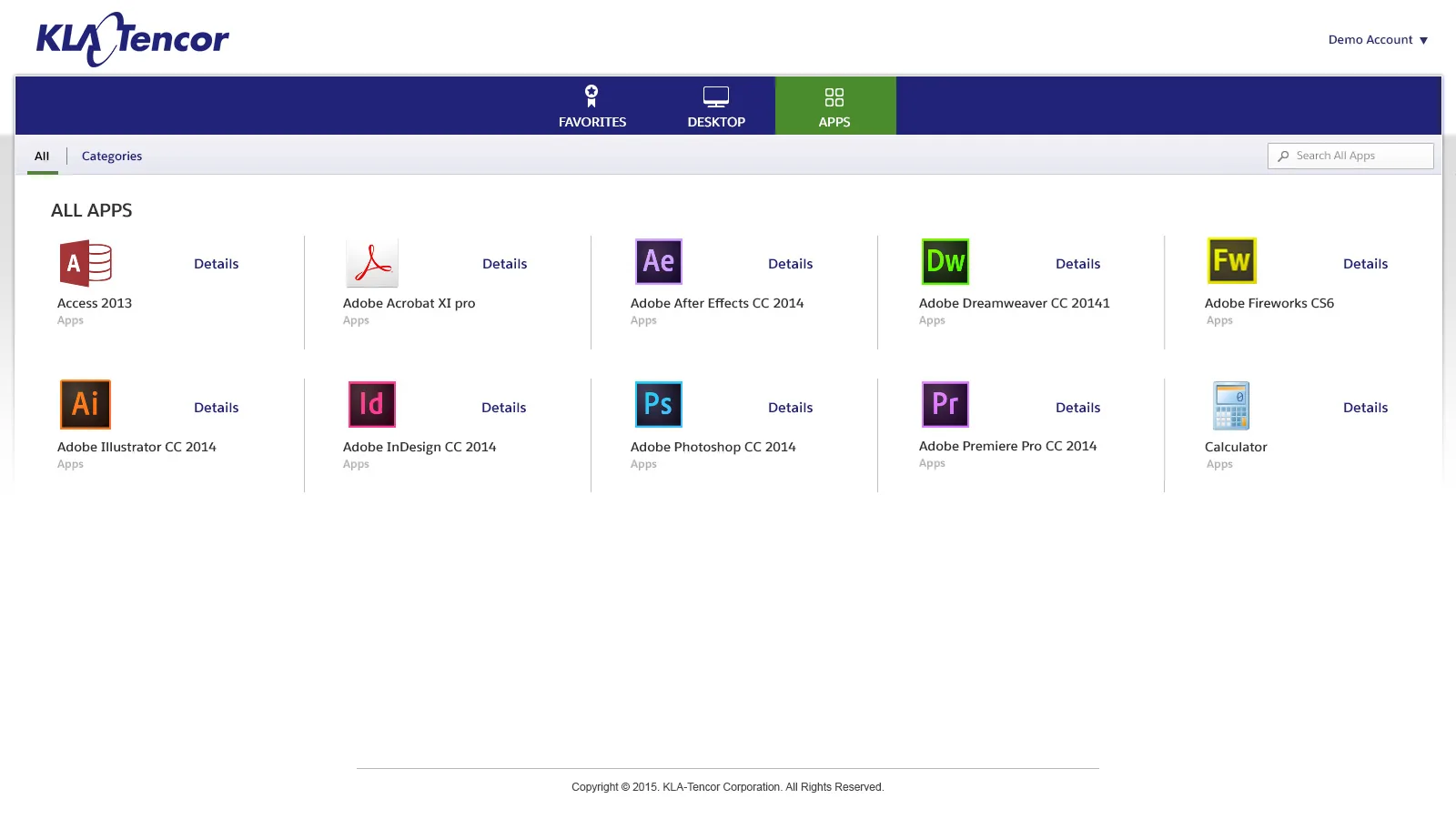Click the Adobe Photoshop icon
1456x819 pixels.
[x=659, y=404]
